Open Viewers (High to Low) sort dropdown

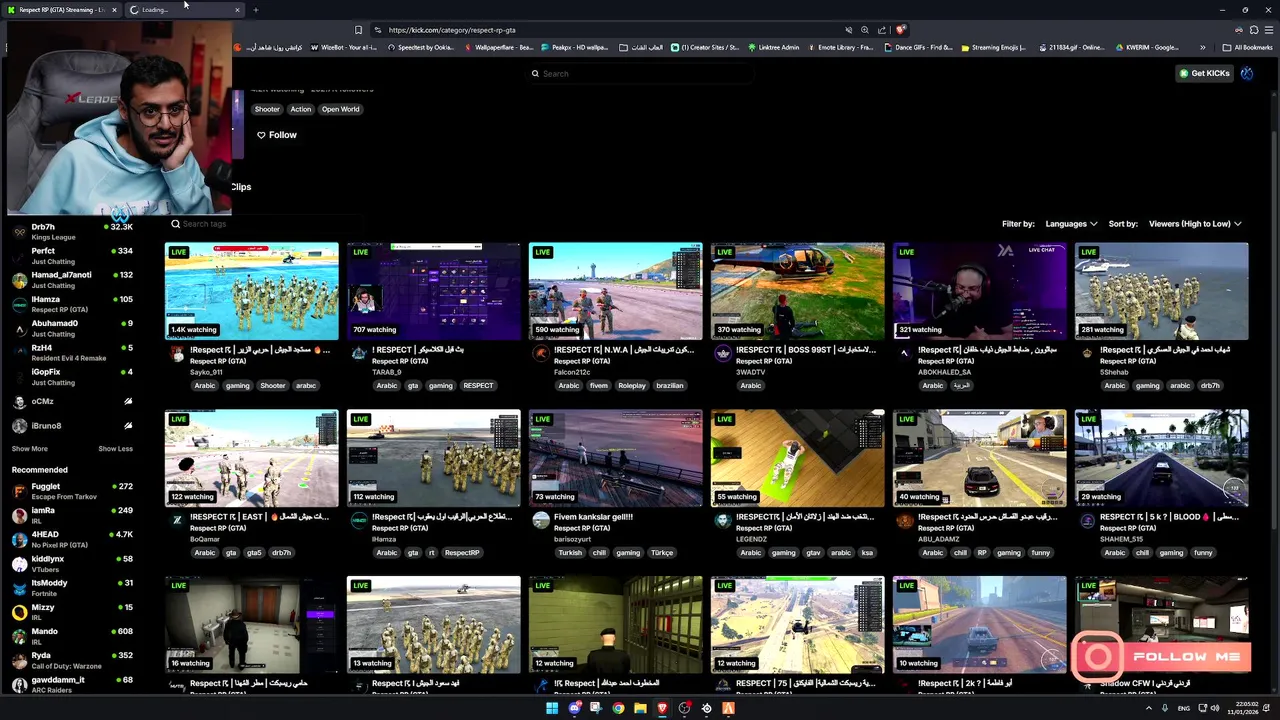(1195, 224)
